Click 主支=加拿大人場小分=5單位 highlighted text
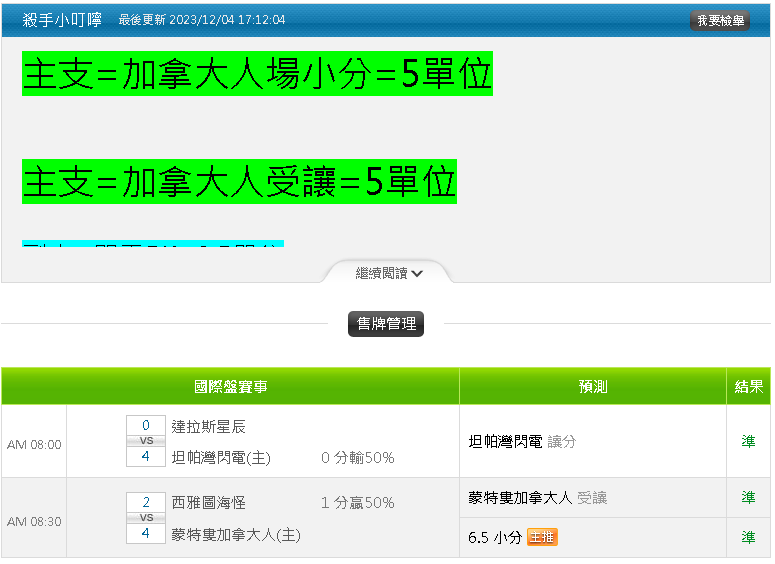 [x=257, y=74]
